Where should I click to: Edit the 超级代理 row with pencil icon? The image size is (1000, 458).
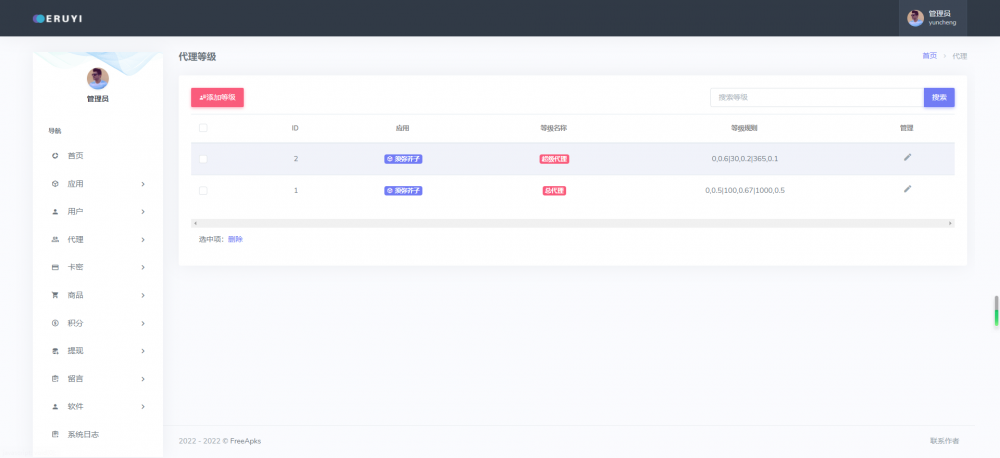pyautogui.click(x=907, y=157)
